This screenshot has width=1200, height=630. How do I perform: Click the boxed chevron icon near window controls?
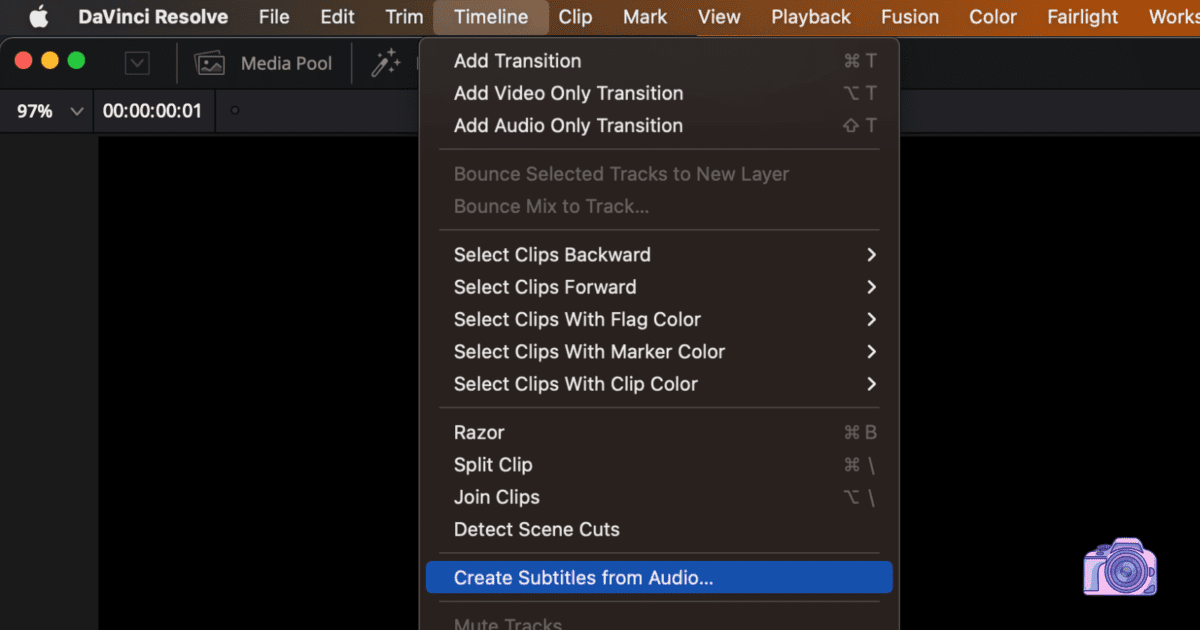coord(136,62)
